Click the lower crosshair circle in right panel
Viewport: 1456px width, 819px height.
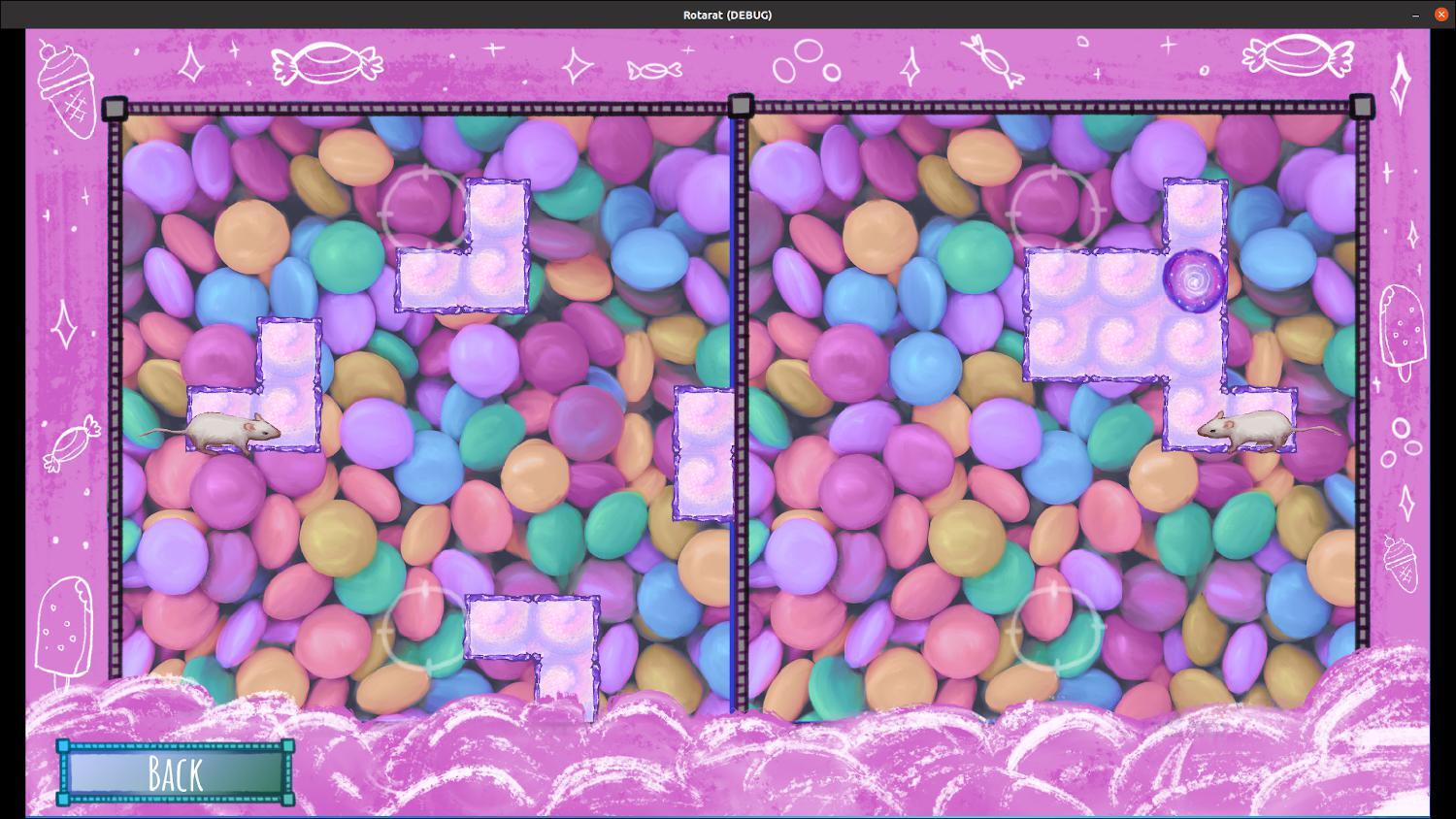coord(1055,631)
